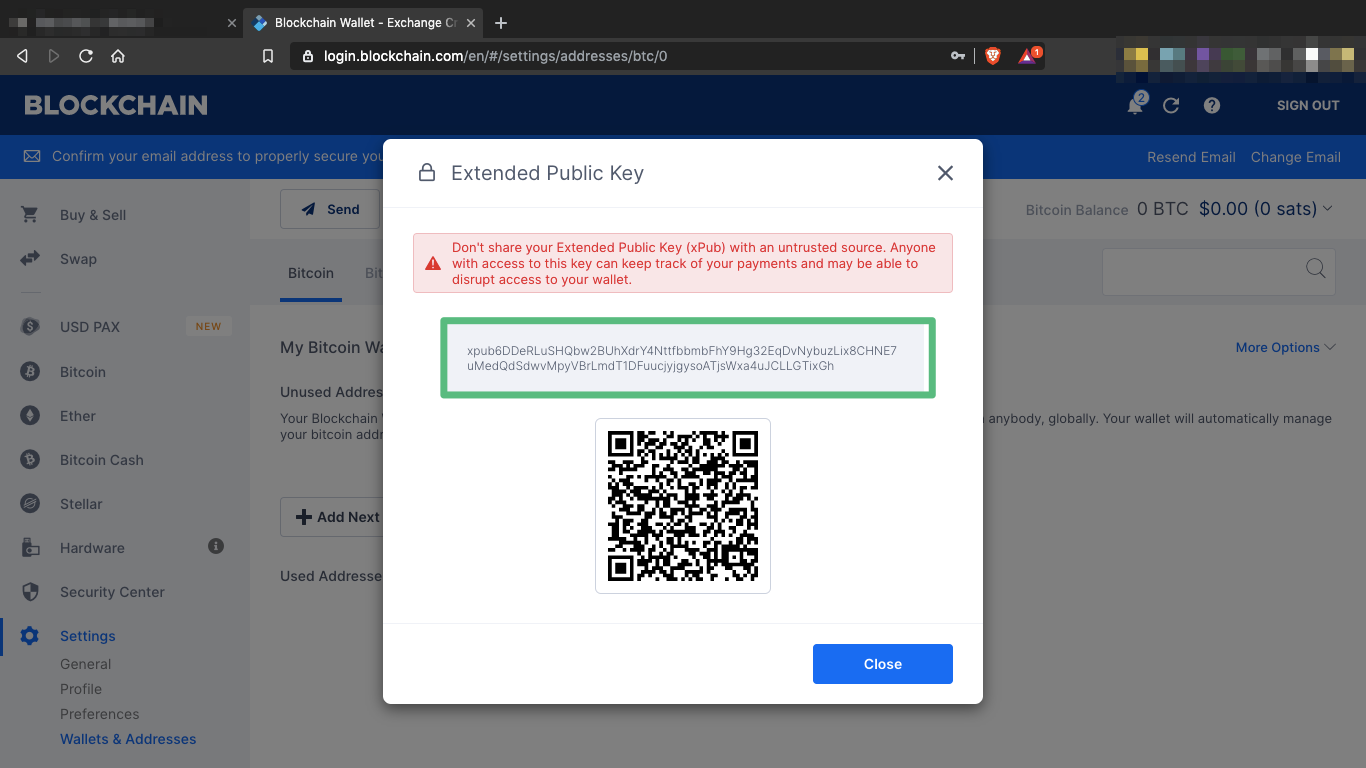Viewport: 1366px width, 768px height.
Task: Click the Stellar coin icon
Action: pos(30,504)
